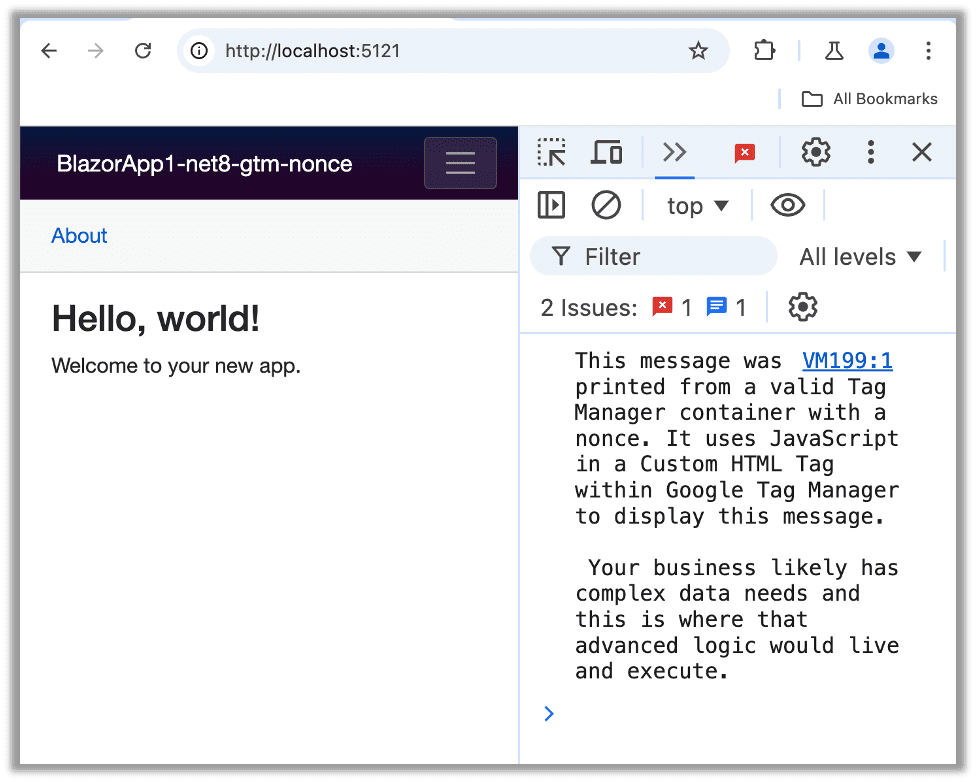Toggle the device emulation toolbar

tap(606, 152)
